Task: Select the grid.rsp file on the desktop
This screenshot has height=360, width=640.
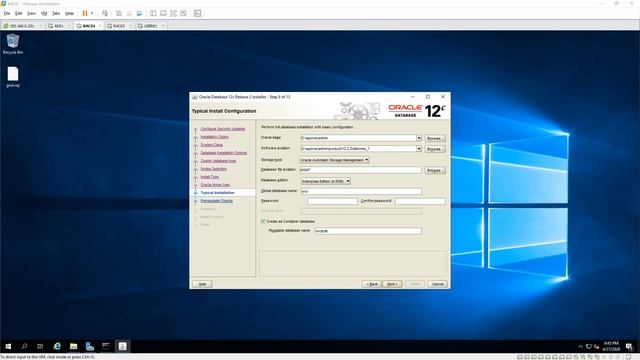Action: click(x=13, y=77)
